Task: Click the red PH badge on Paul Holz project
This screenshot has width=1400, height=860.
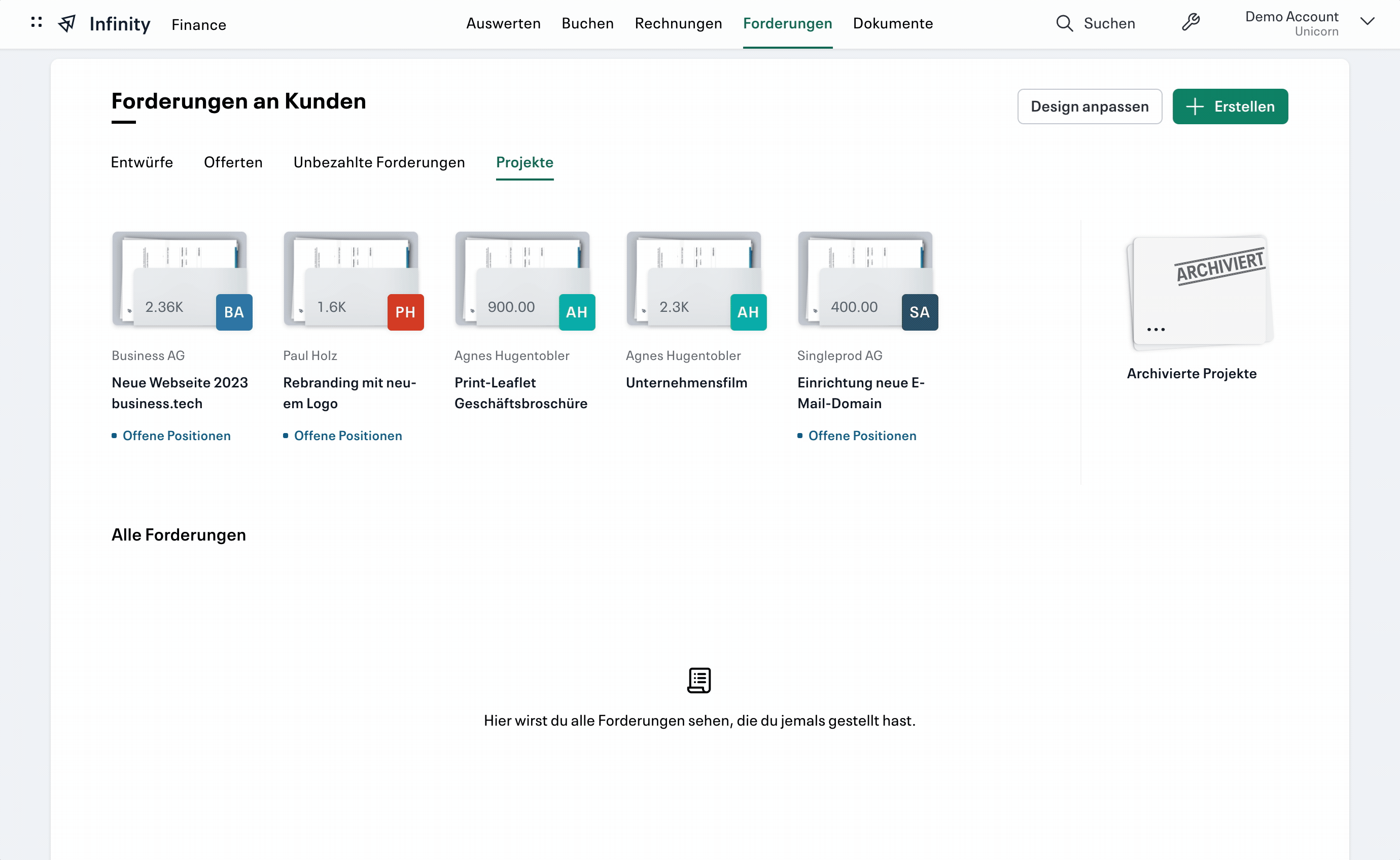Action: tap(405, 312)
